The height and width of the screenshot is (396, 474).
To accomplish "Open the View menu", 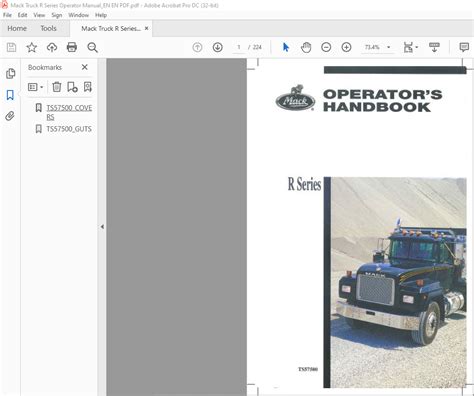I will point(39,15).
